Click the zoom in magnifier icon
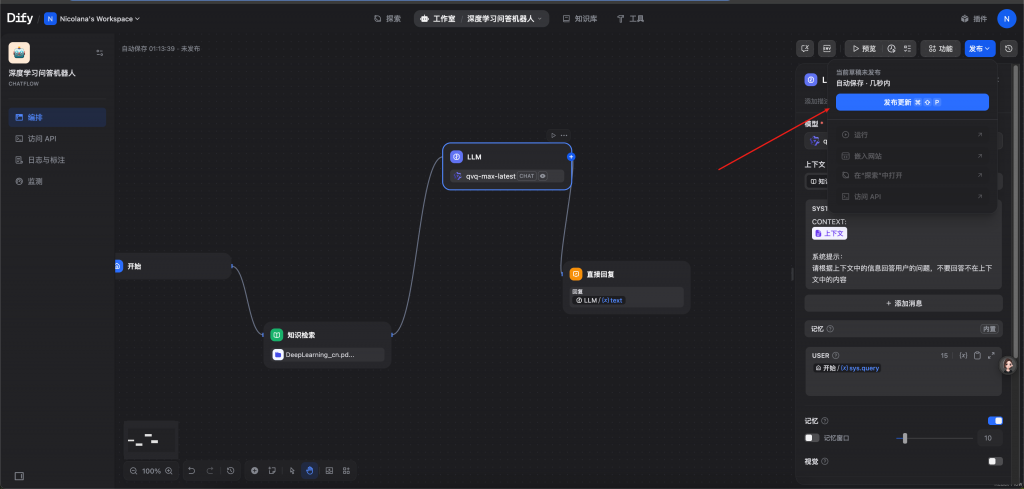 click(x=168, y=470)
